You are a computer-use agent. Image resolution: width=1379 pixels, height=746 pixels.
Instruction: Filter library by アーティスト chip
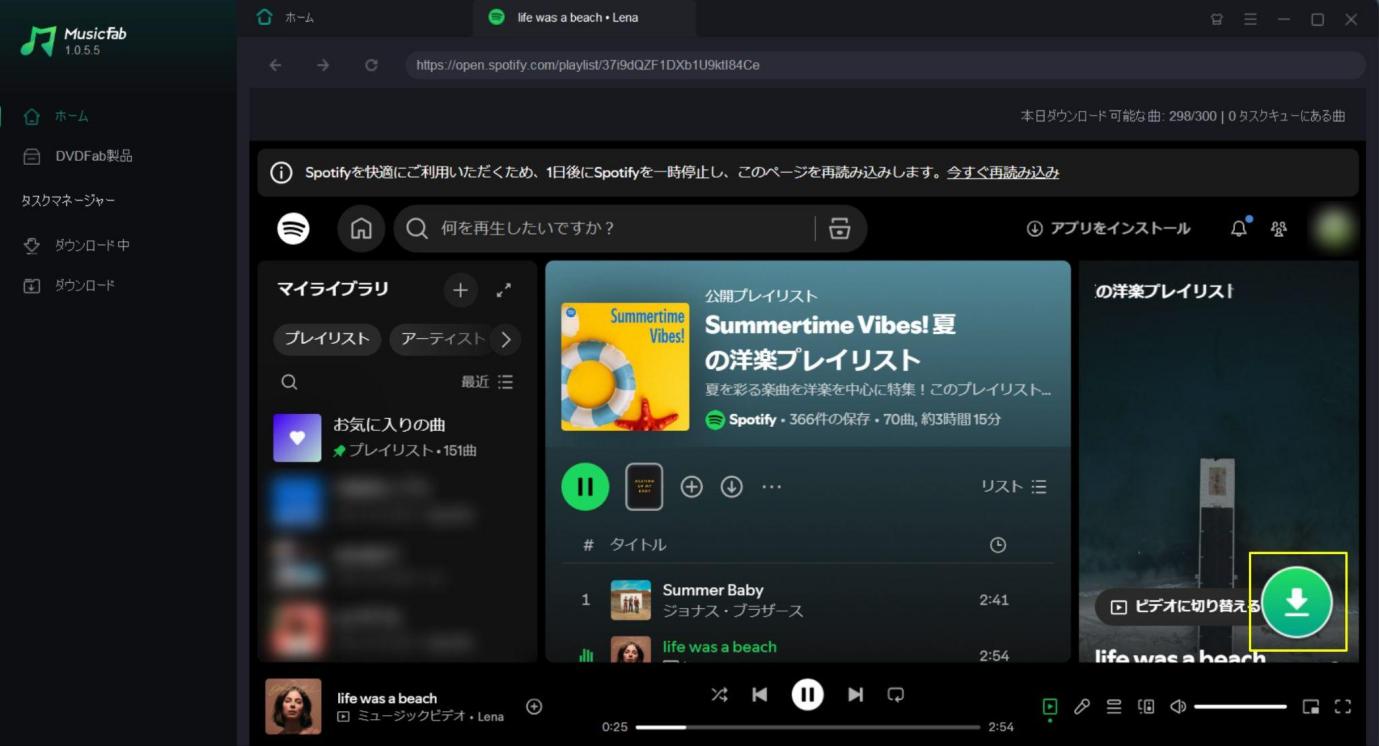point(442,339)
